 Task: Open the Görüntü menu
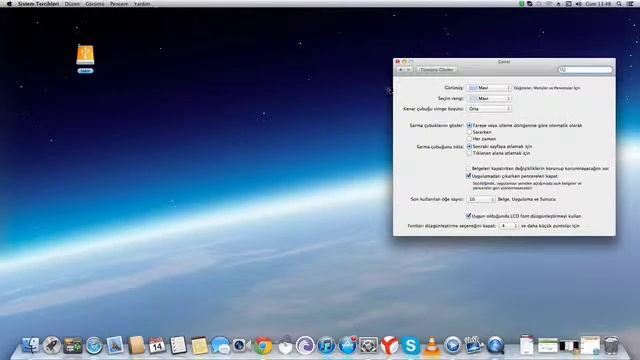pos(95,4)
